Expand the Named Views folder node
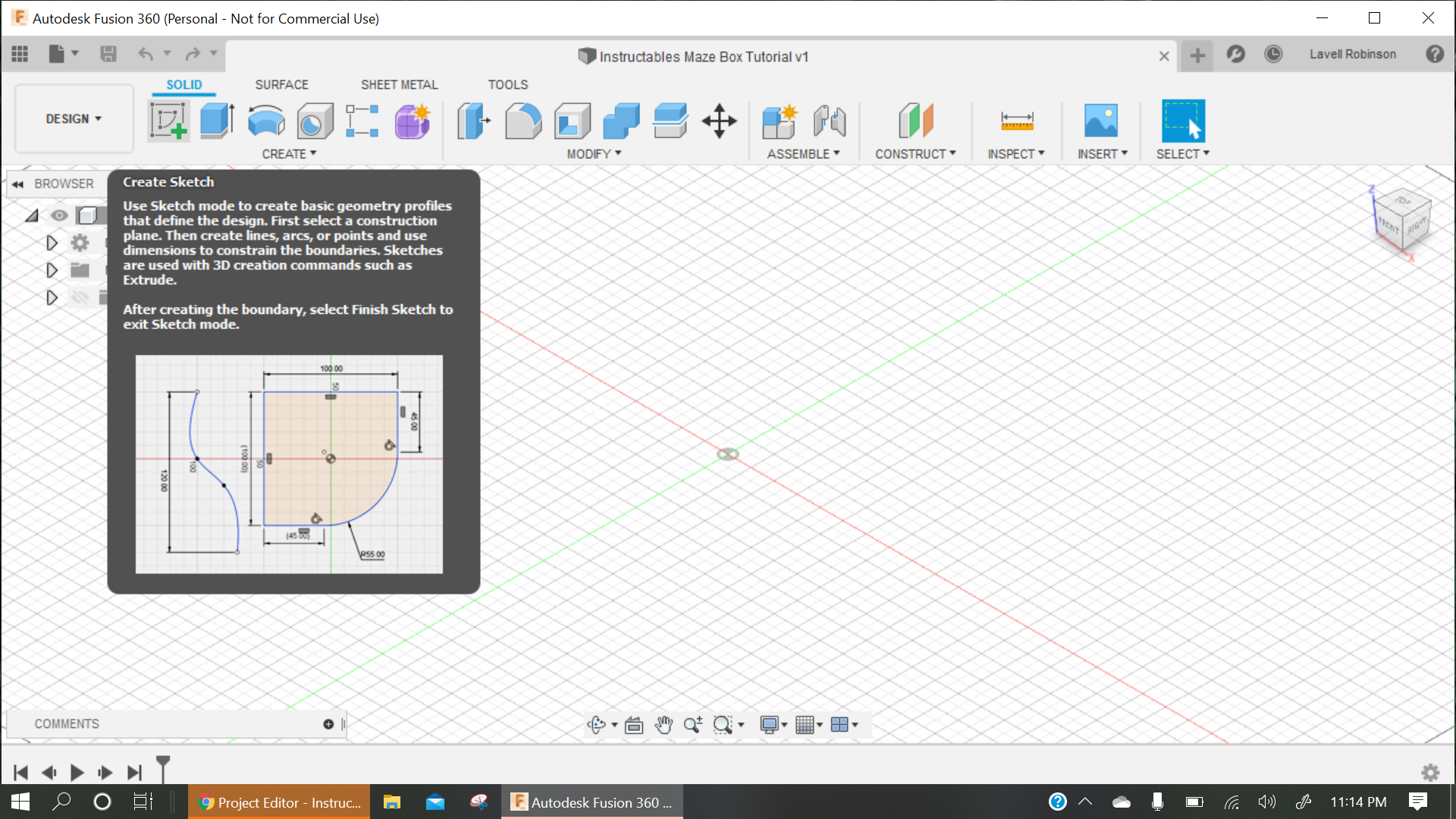Viewport: 1456px width, 819px height. pos(52,270)
